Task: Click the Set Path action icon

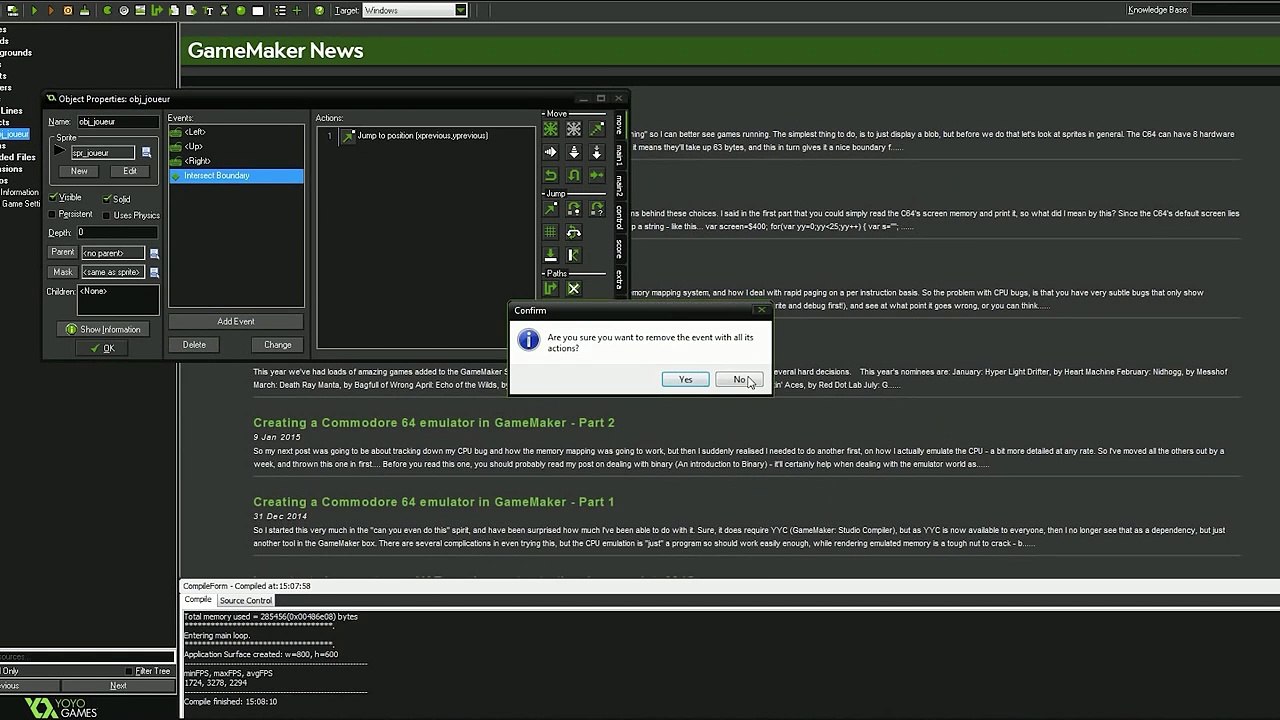Action: pos(550,289)
